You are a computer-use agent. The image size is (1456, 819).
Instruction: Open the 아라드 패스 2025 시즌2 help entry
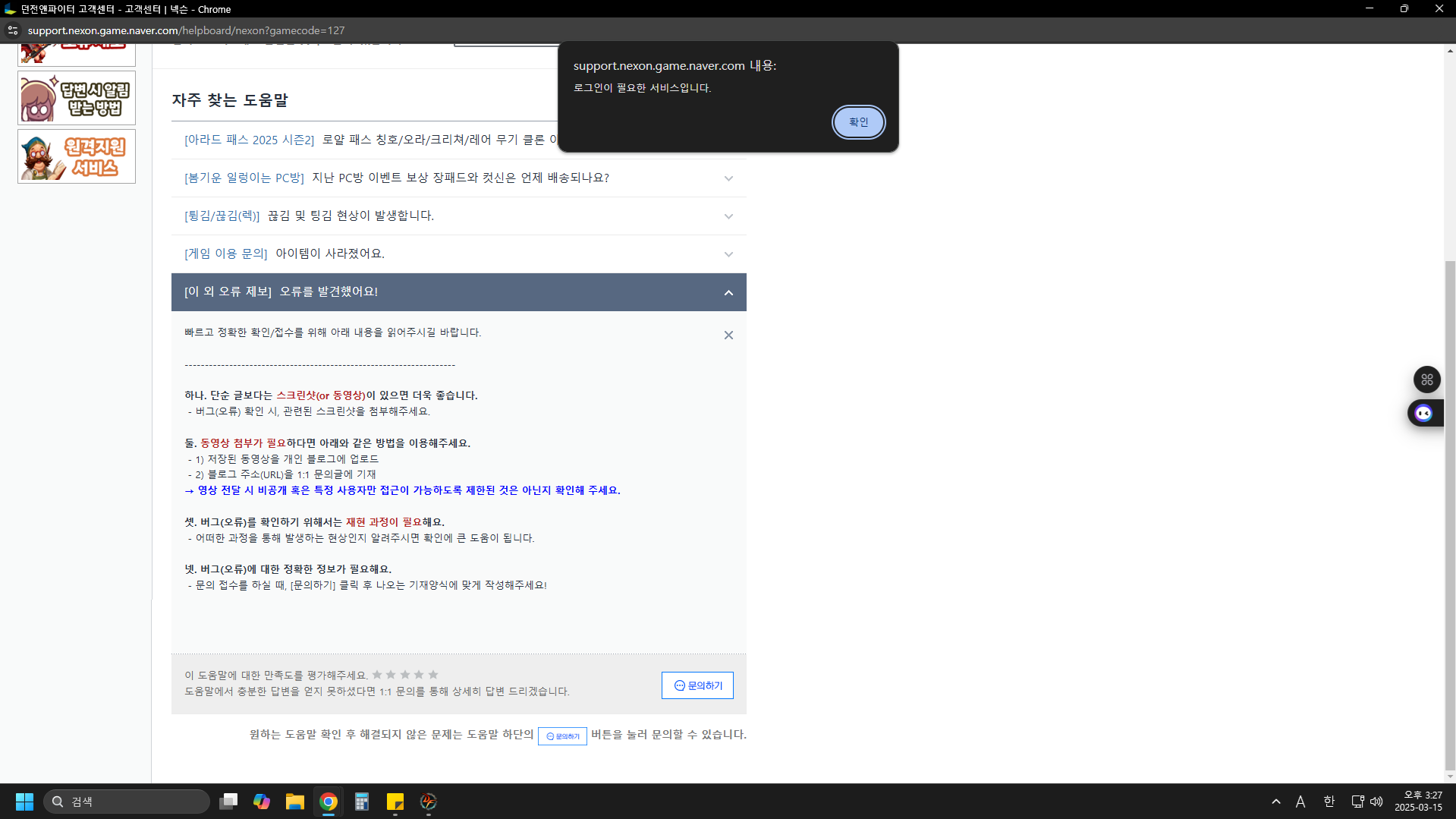pyautogui.click(x=364, y=140)
